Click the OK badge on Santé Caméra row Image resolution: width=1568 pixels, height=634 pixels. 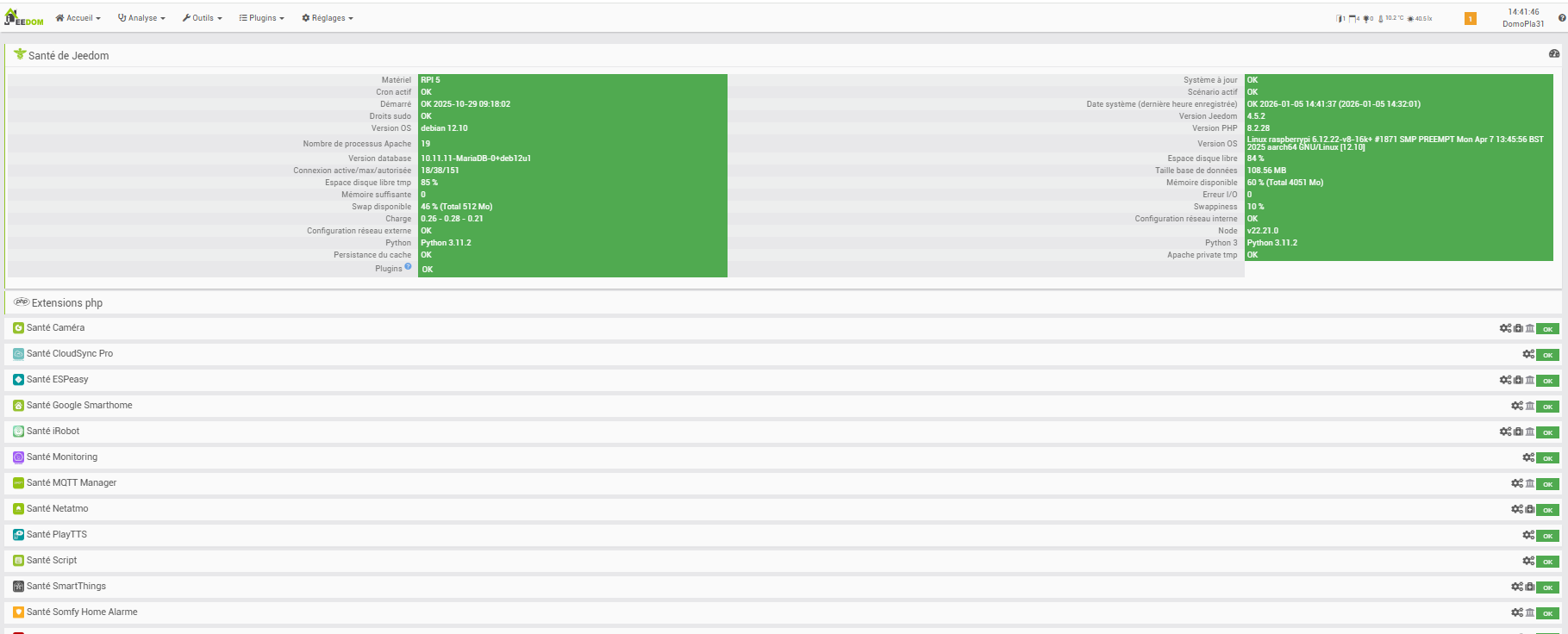click(x=1548, y=329)
